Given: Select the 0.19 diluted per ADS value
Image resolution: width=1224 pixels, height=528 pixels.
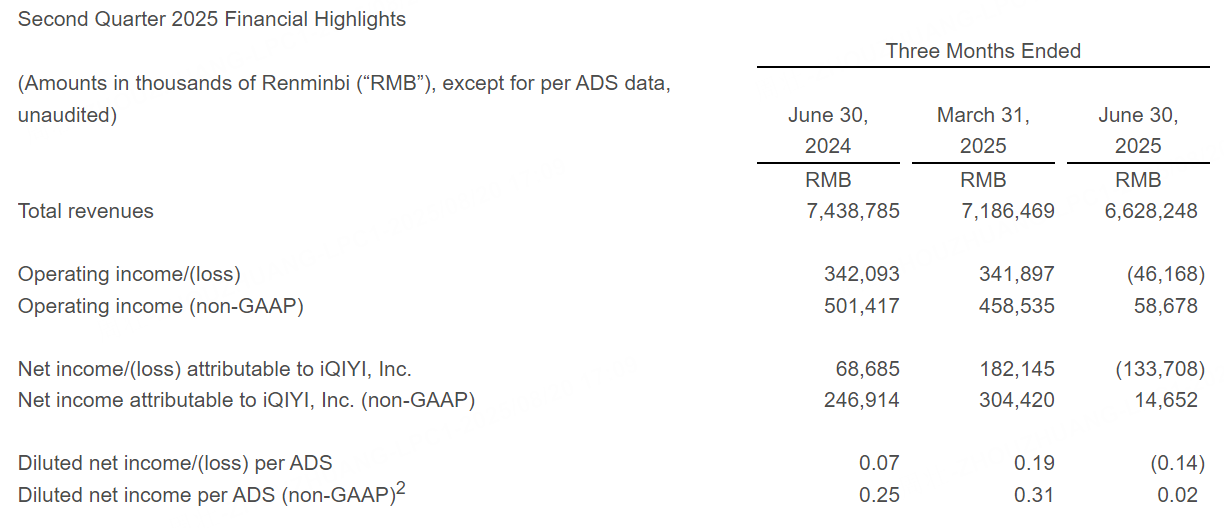Looking at the screenshot, I should coord(1034,463).
